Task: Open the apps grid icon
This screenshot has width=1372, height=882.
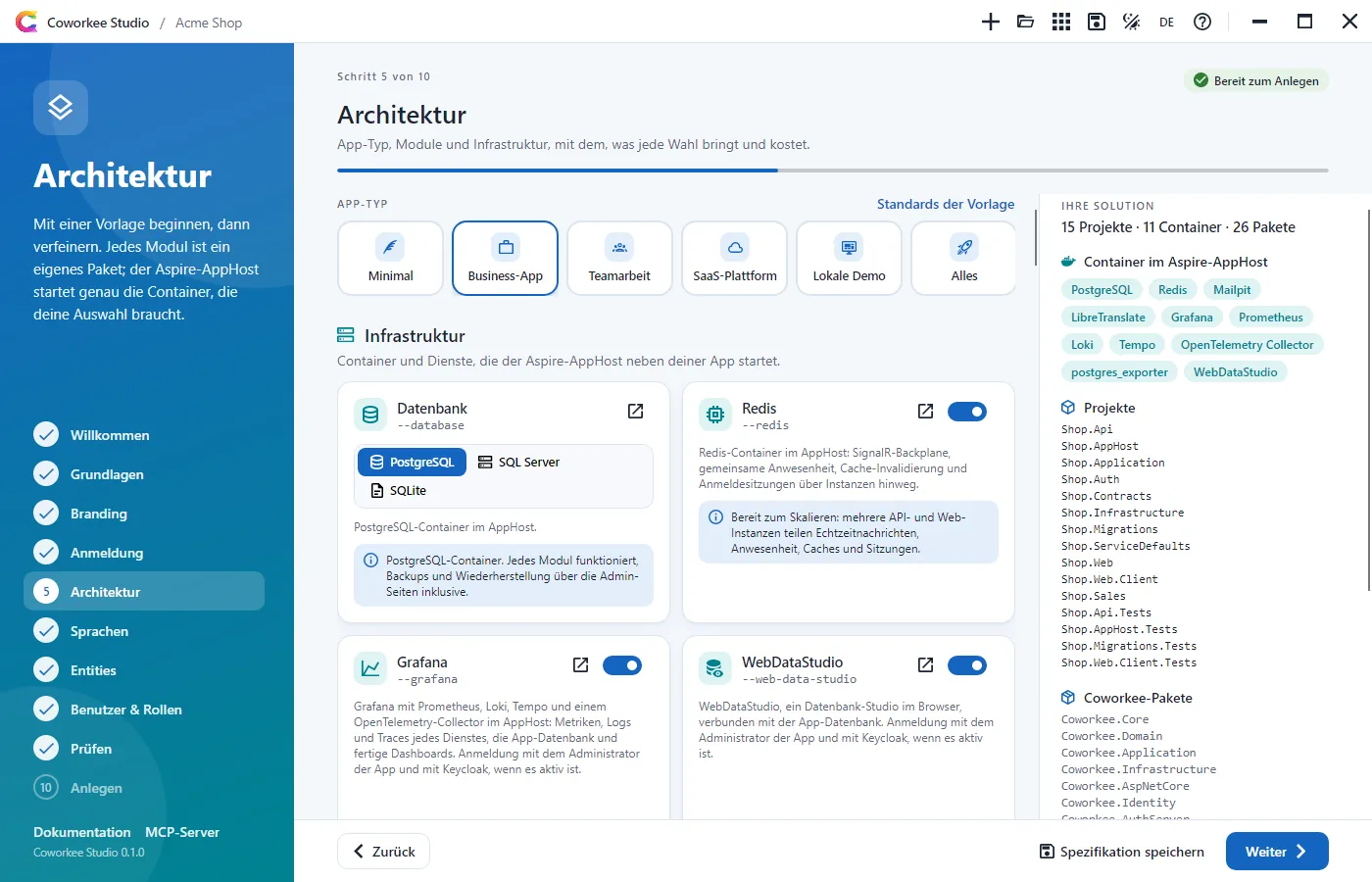Action: 1061,22
